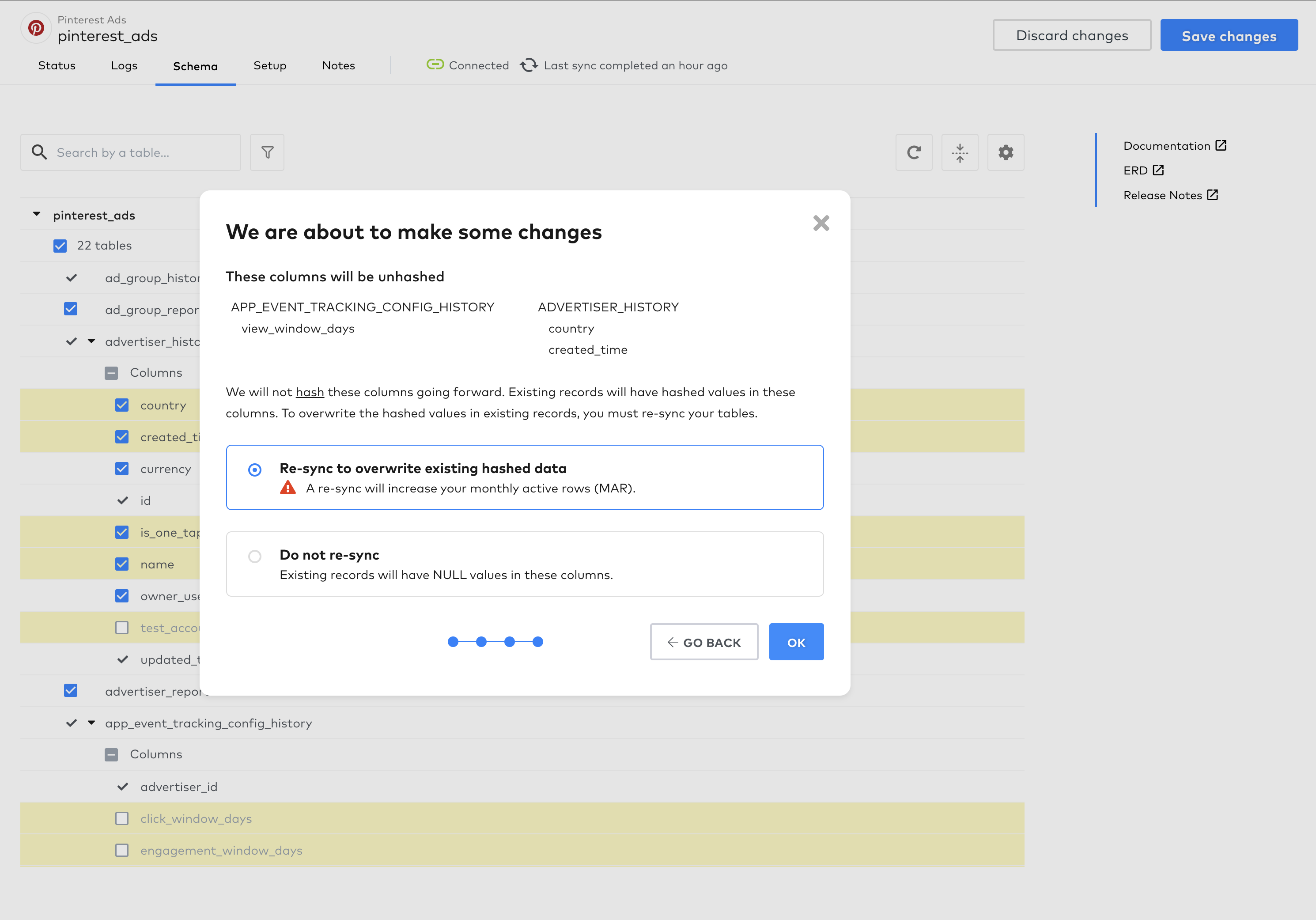The image size is (1316, 920).
Task: Collapse the advertiser_history table
Action: pyautogui.click(x=91, y=341)
